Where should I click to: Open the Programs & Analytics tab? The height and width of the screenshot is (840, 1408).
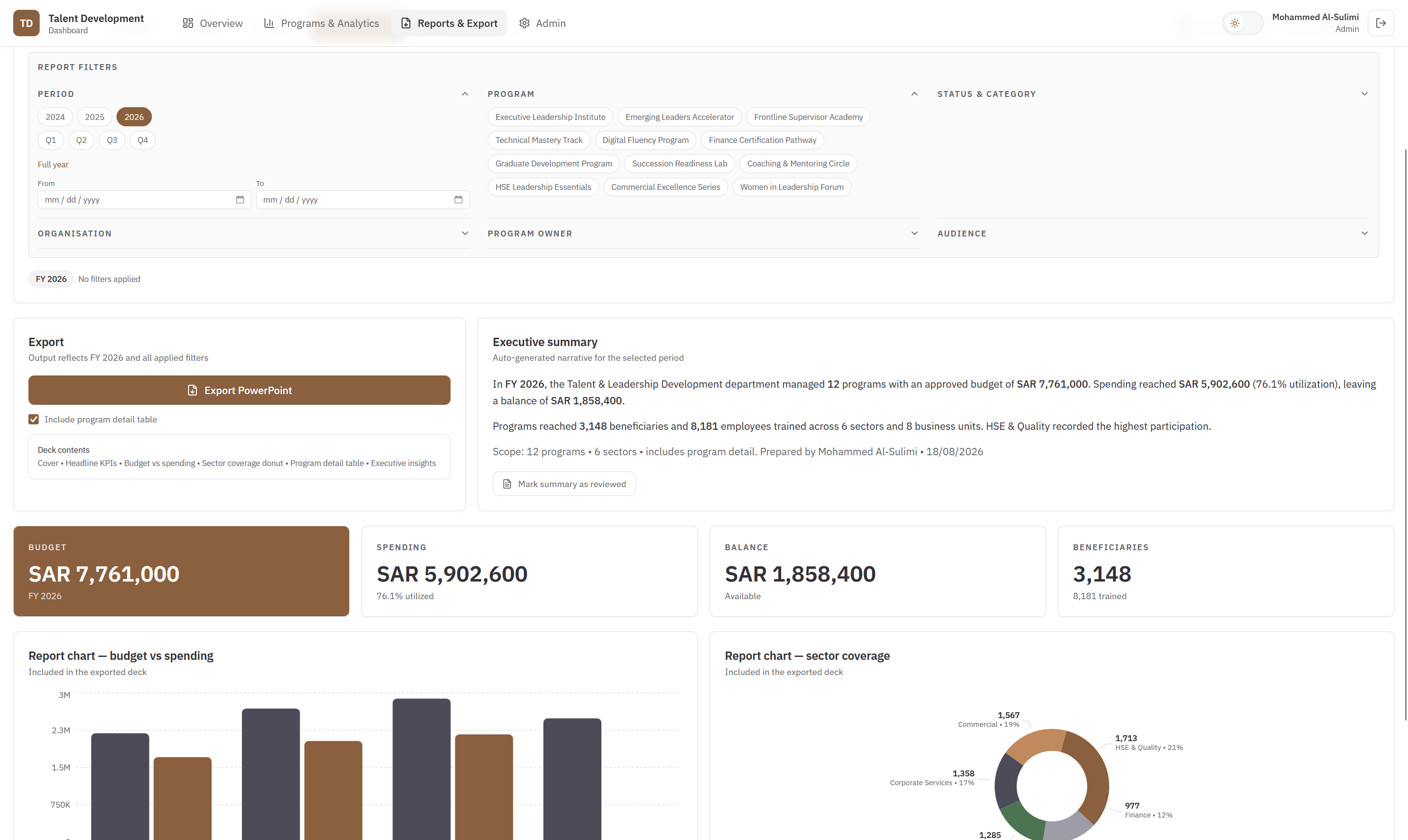[322, 23]
